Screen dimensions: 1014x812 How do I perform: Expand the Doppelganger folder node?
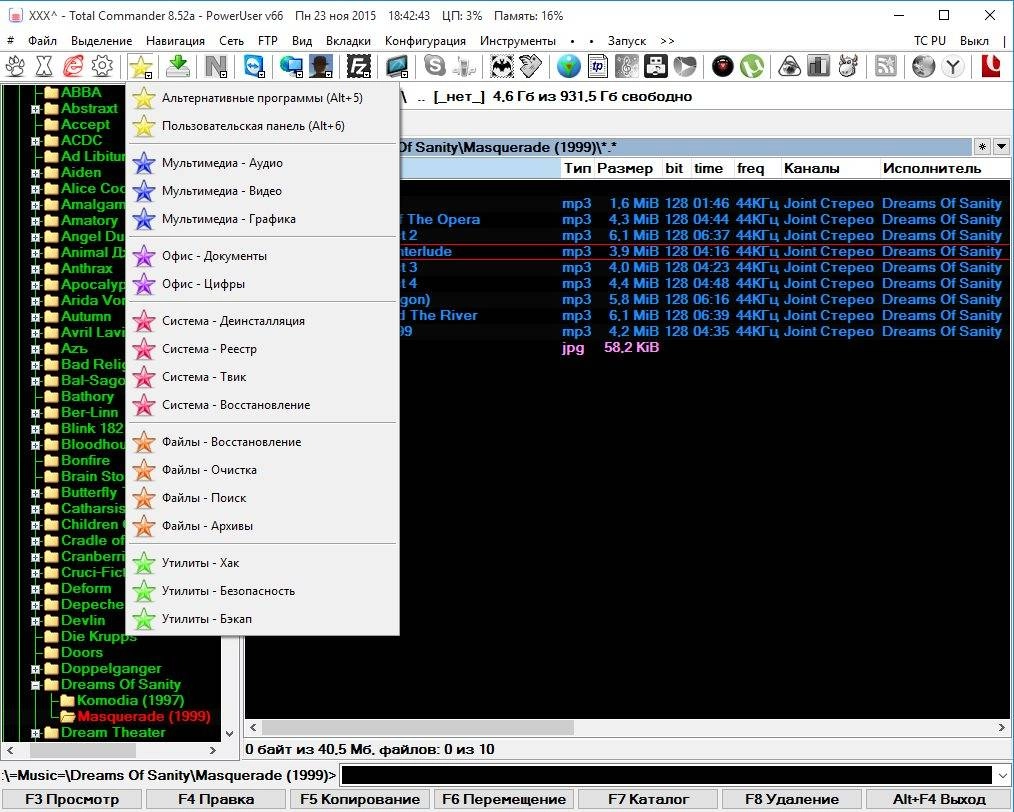[x=36, y=669]
